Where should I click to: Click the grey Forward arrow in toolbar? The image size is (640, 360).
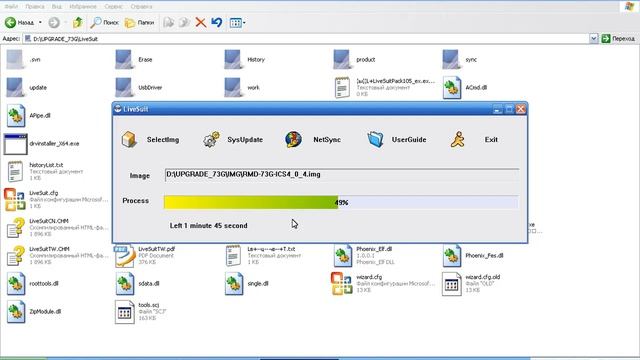[x=54, y=22]
